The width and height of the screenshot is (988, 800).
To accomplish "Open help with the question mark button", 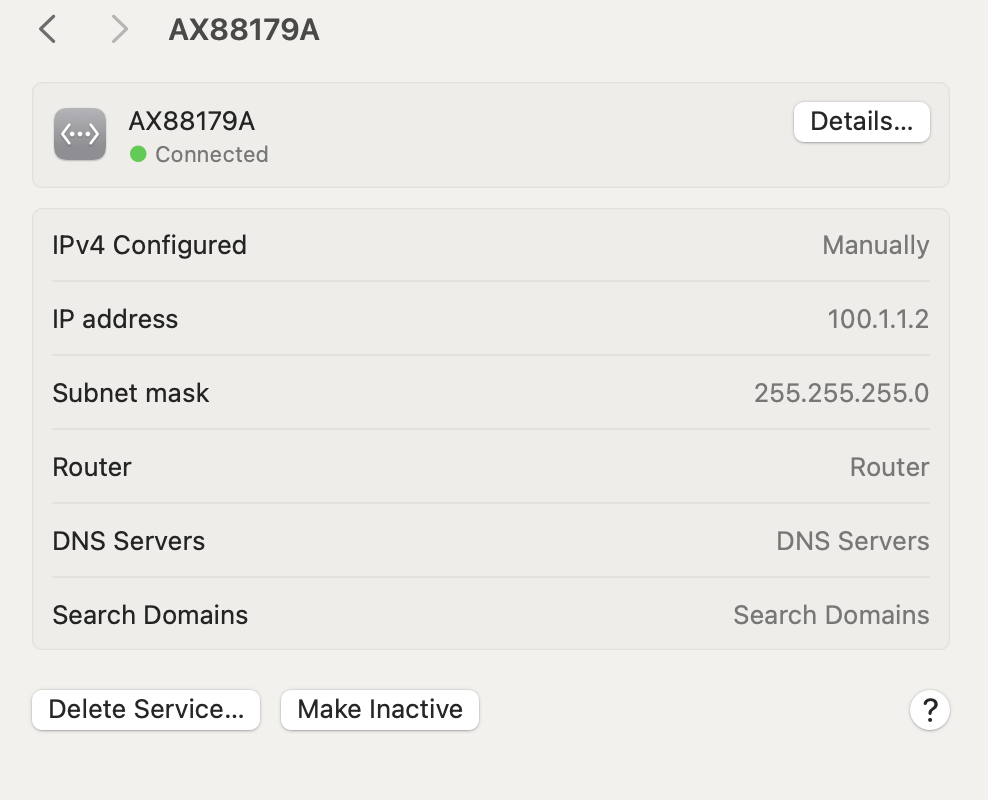I will tap(929, 710).
